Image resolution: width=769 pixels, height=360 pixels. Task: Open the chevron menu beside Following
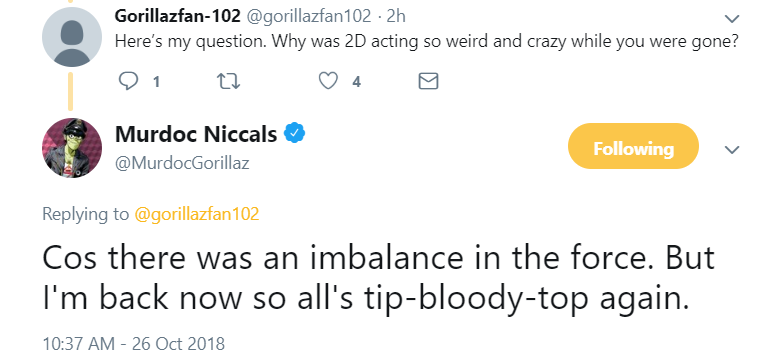732,149
